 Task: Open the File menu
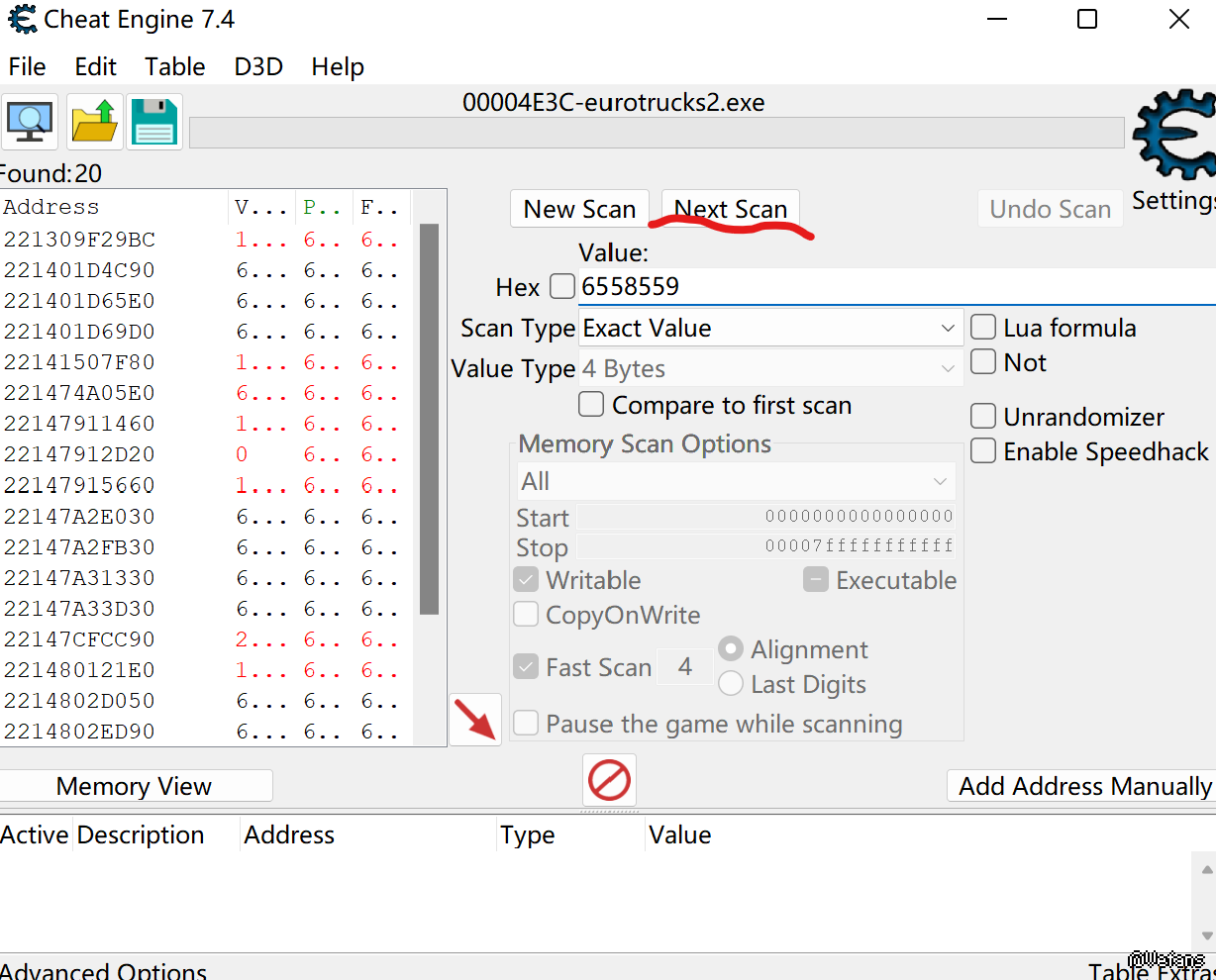(27, 66)
